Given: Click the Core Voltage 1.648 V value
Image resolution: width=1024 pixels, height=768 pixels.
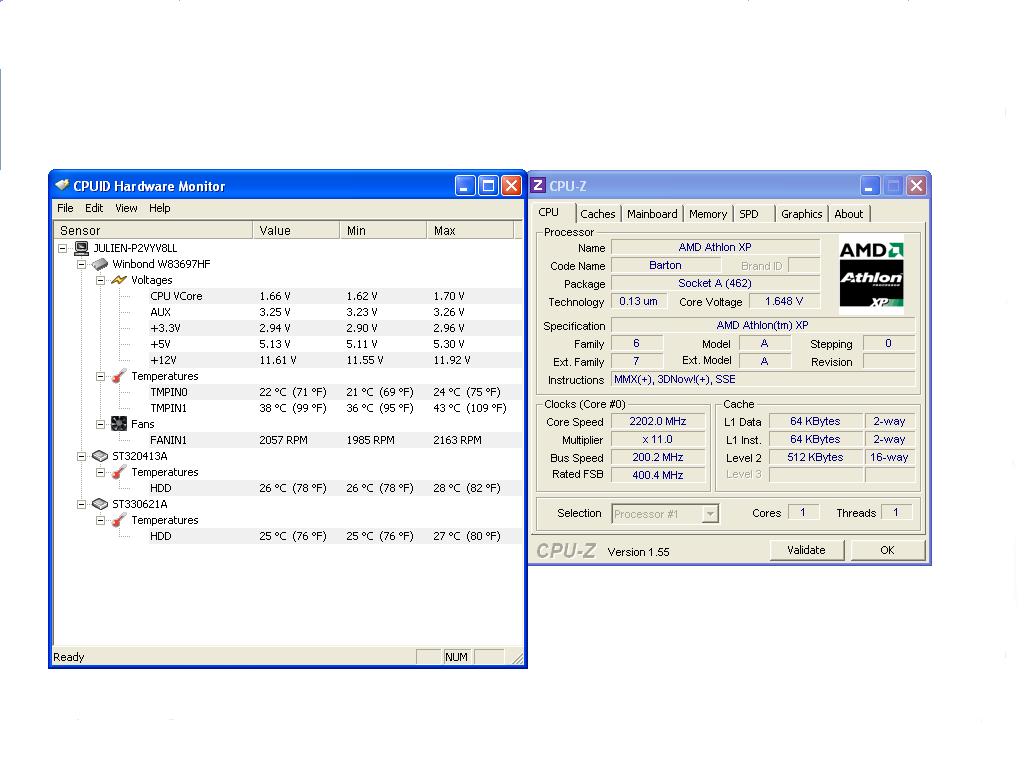Looking at the screenshot, I should click(784, 301).
